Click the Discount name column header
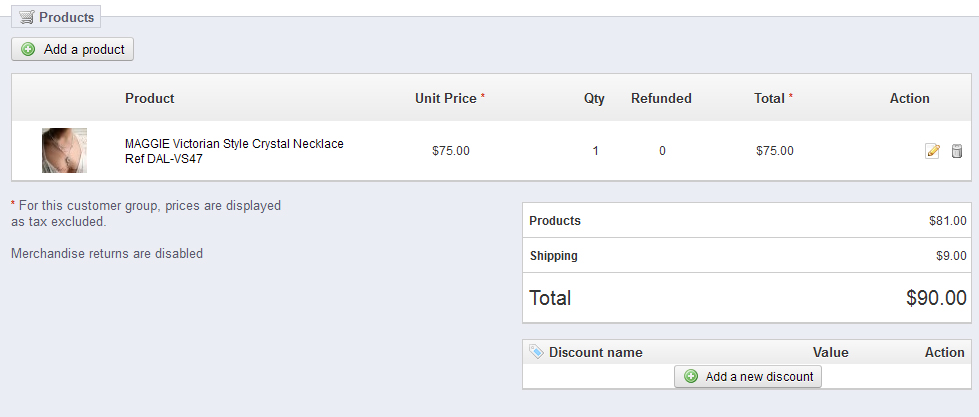Viewport: 979px width, 417px height. tap(595, 352)
